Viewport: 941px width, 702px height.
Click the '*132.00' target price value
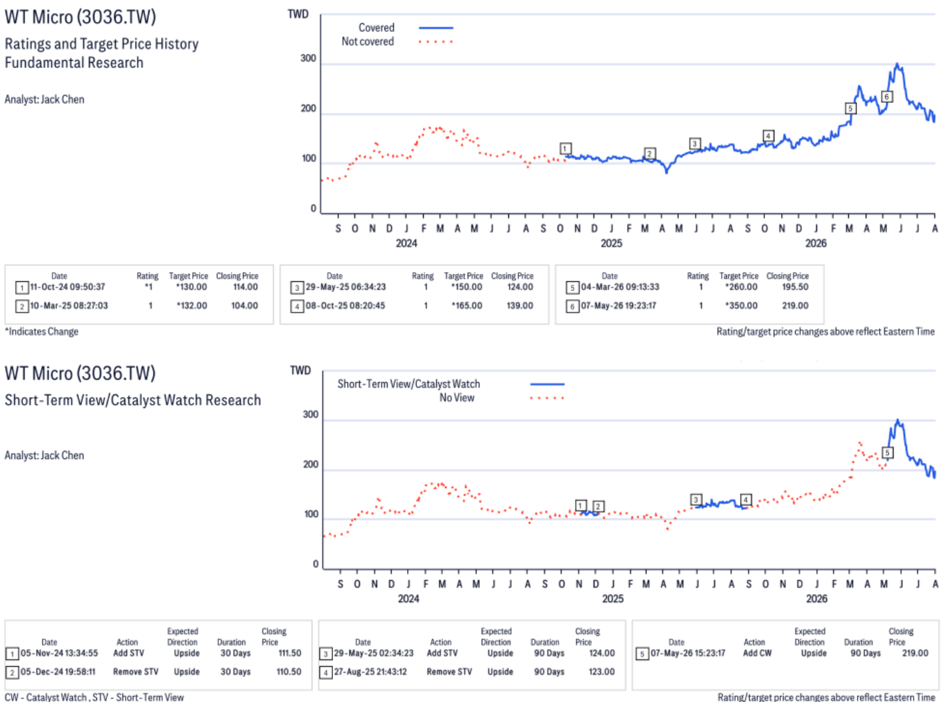pos(191,305)
